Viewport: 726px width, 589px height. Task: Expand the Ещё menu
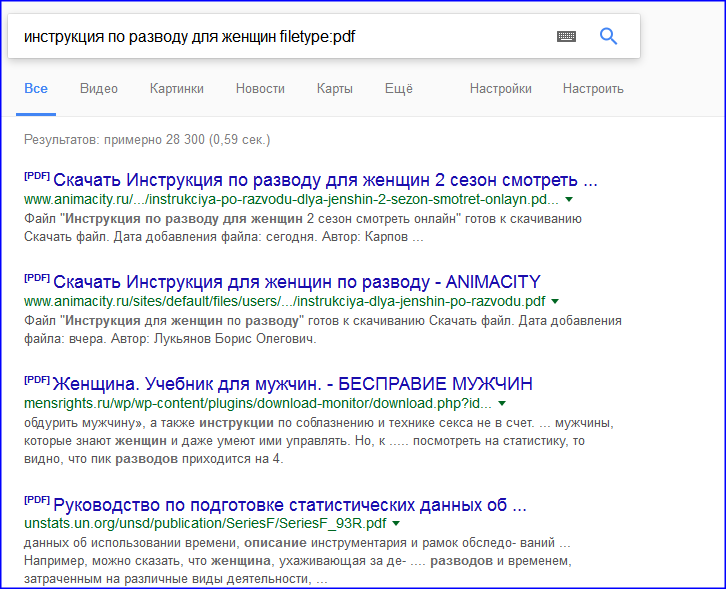tap(398, 89)
